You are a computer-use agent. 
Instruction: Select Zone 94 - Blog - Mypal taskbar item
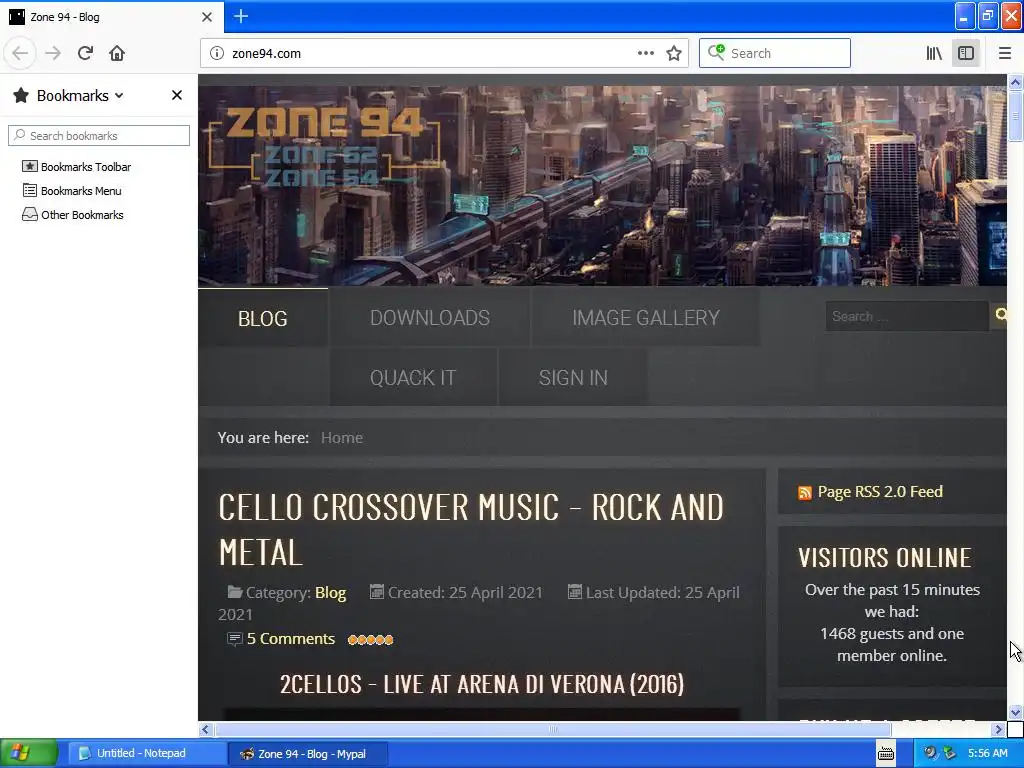click(x=308, y=754)
